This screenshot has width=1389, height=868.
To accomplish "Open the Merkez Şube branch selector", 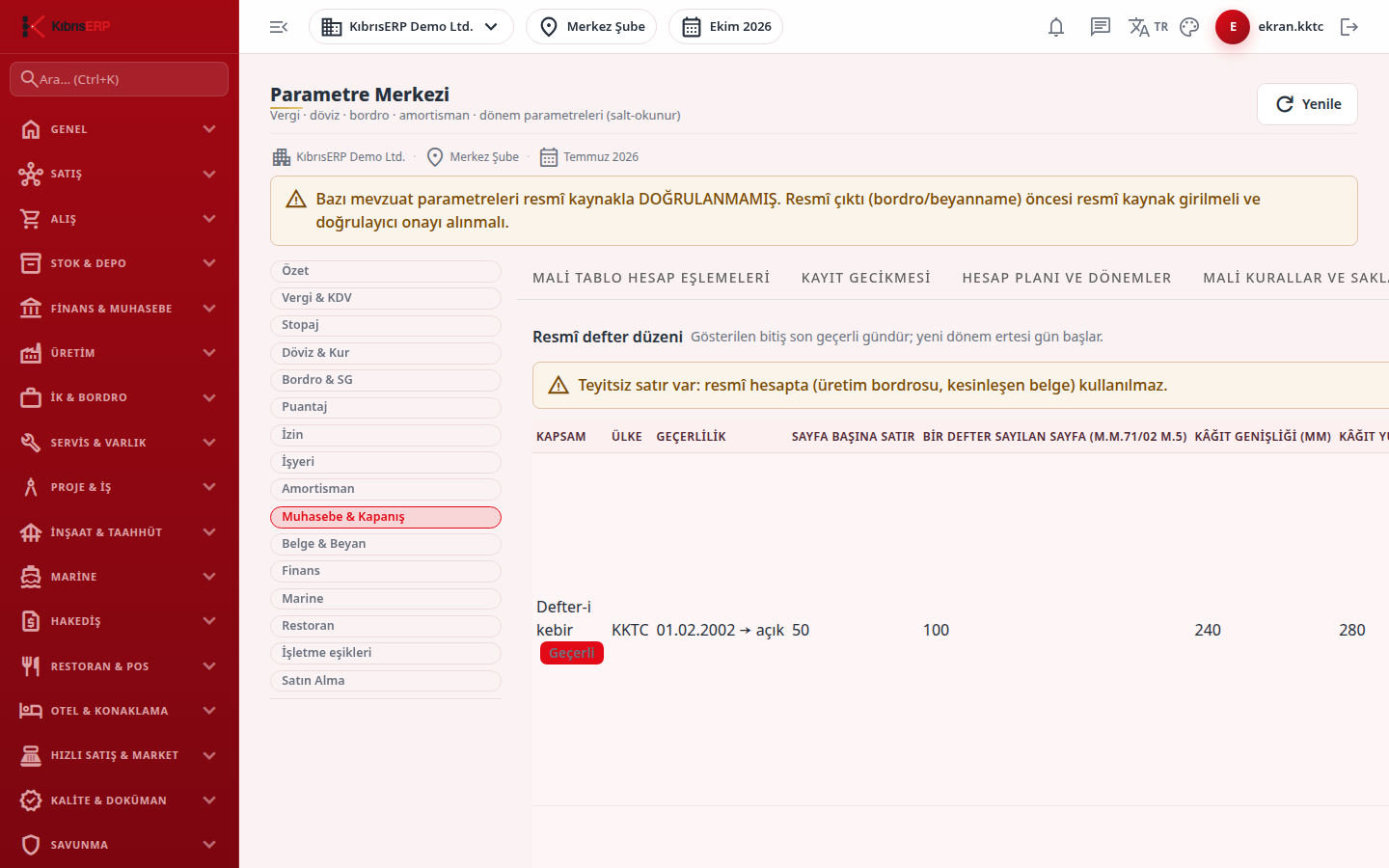I will coord(591,27).
